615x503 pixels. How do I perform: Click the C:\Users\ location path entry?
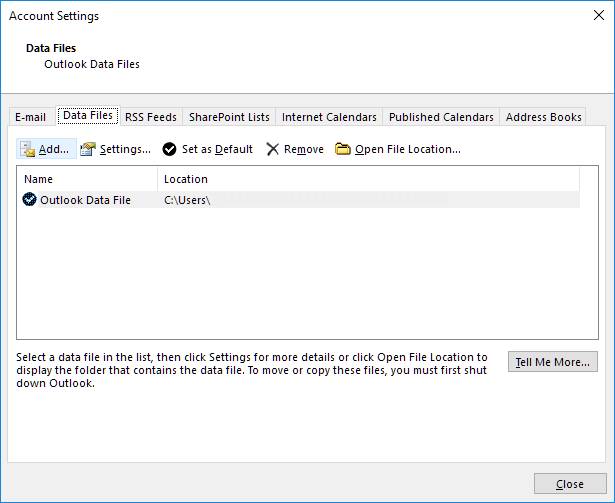[188, 200]
